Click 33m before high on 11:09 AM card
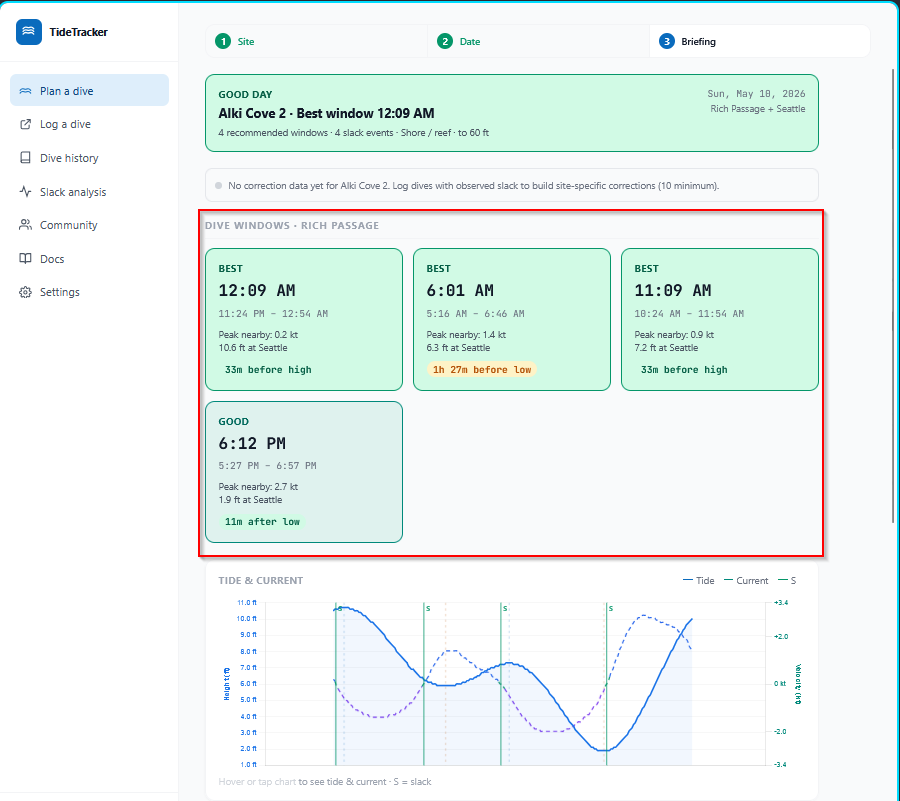 (x=684, y=370)
